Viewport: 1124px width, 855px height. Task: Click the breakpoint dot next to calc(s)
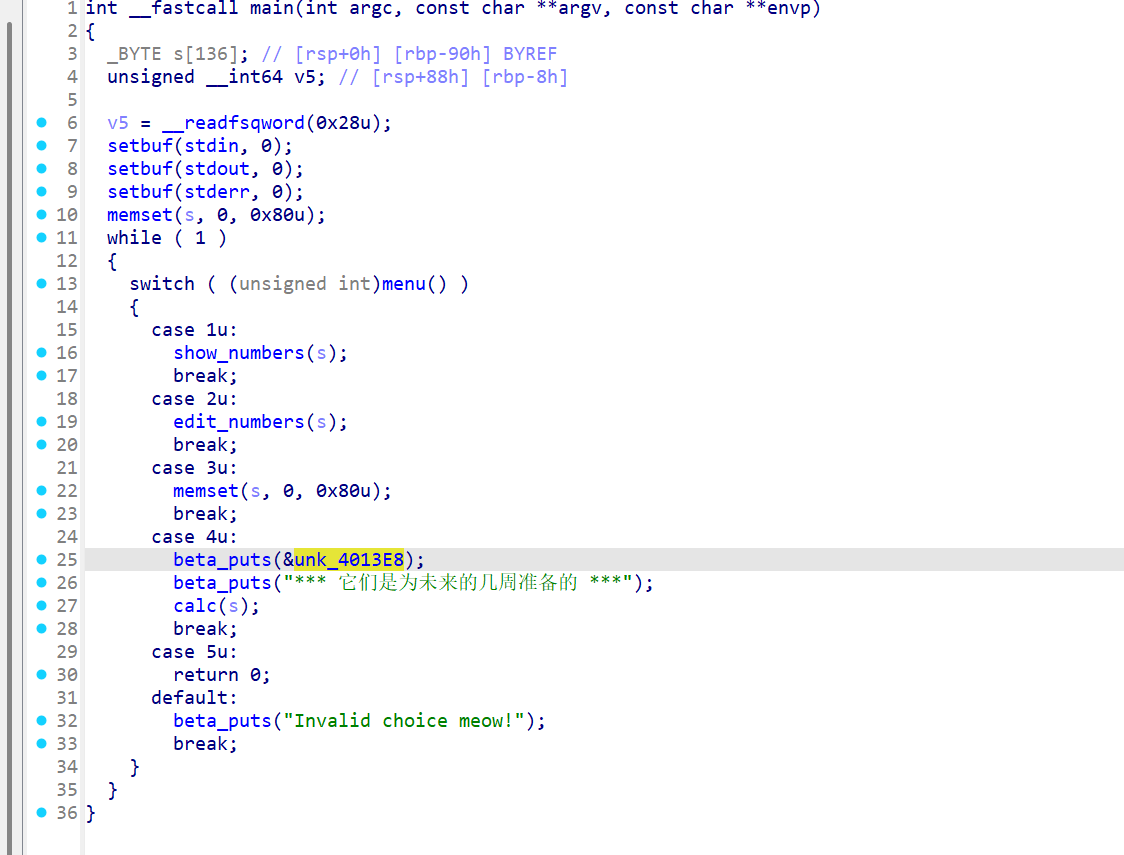point(41,606)
